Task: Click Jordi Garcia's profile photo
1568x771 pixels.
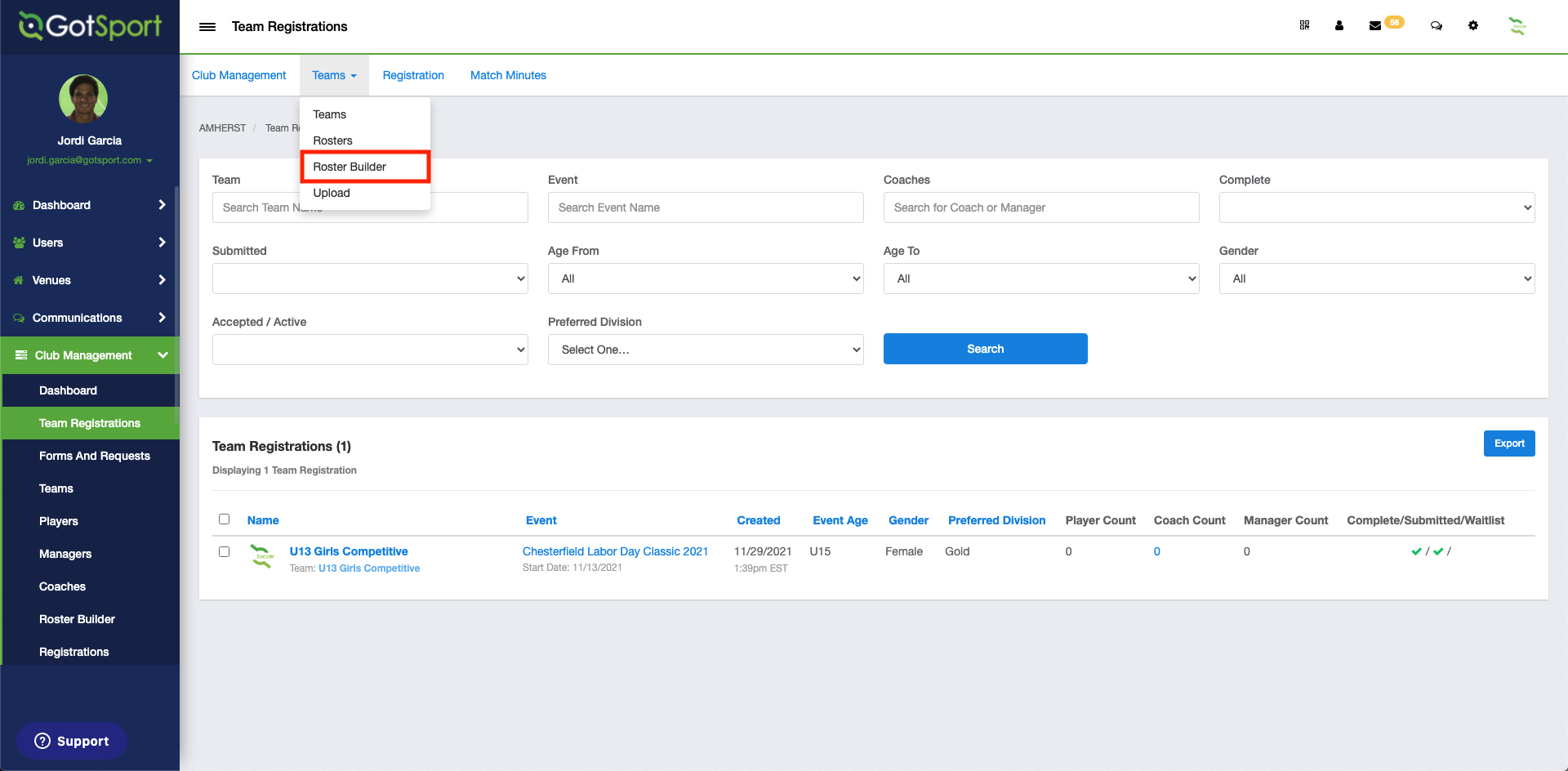Action: click(83, 99)
